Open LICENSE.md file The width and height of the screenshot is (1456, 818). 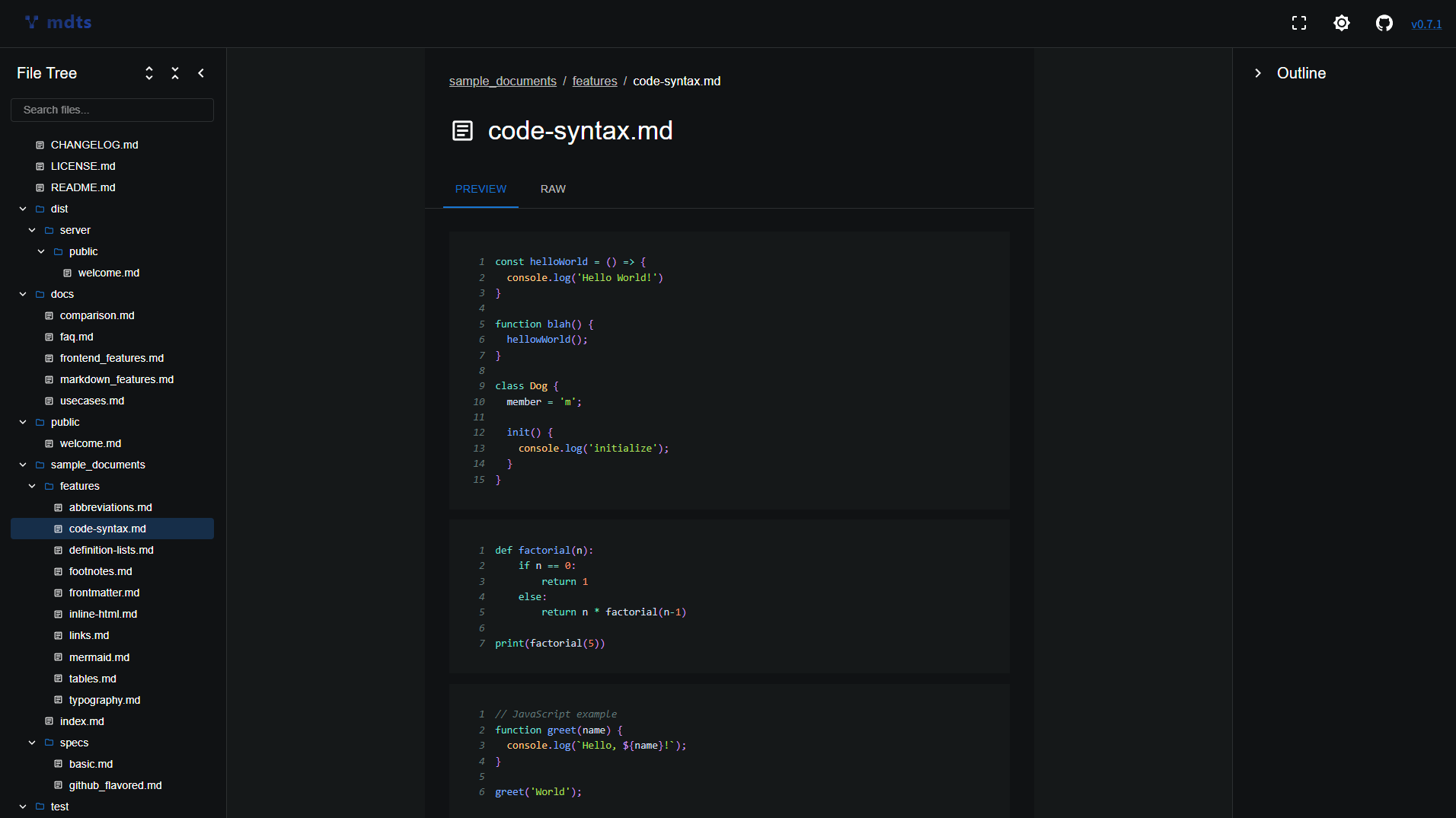[x=83, y=166]
